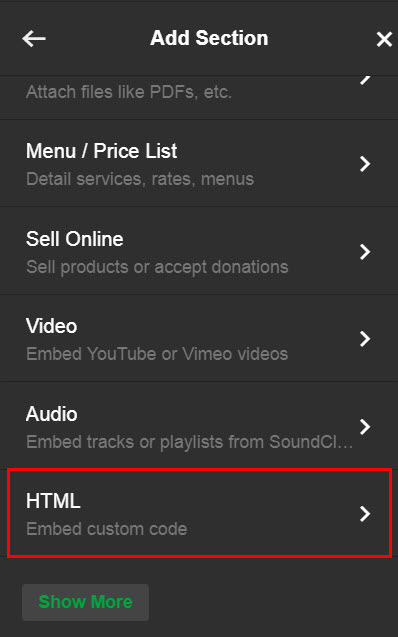Click "Detail services, rates, menus" subtitle
This screenshot has height=637, width=398.
coord(140,179)
